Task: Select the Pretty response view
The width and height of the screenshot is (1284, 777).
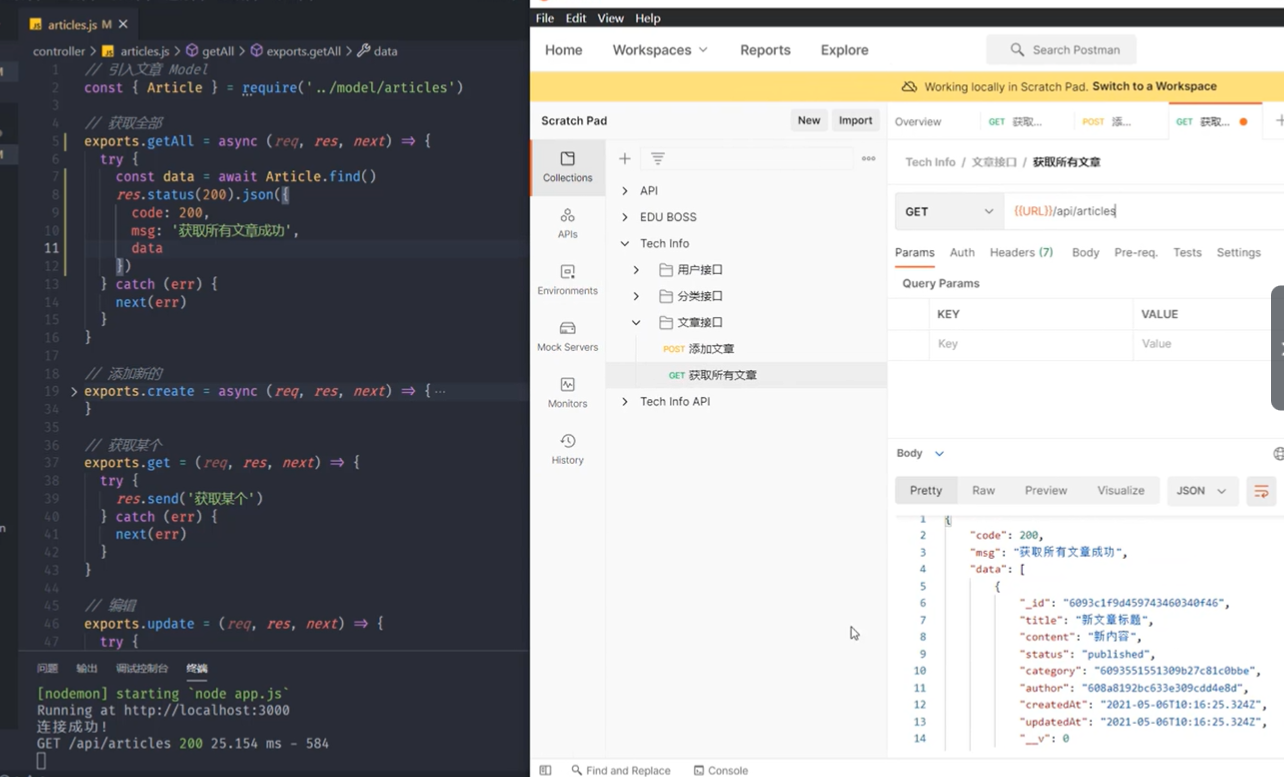Action: pos(926,491)
